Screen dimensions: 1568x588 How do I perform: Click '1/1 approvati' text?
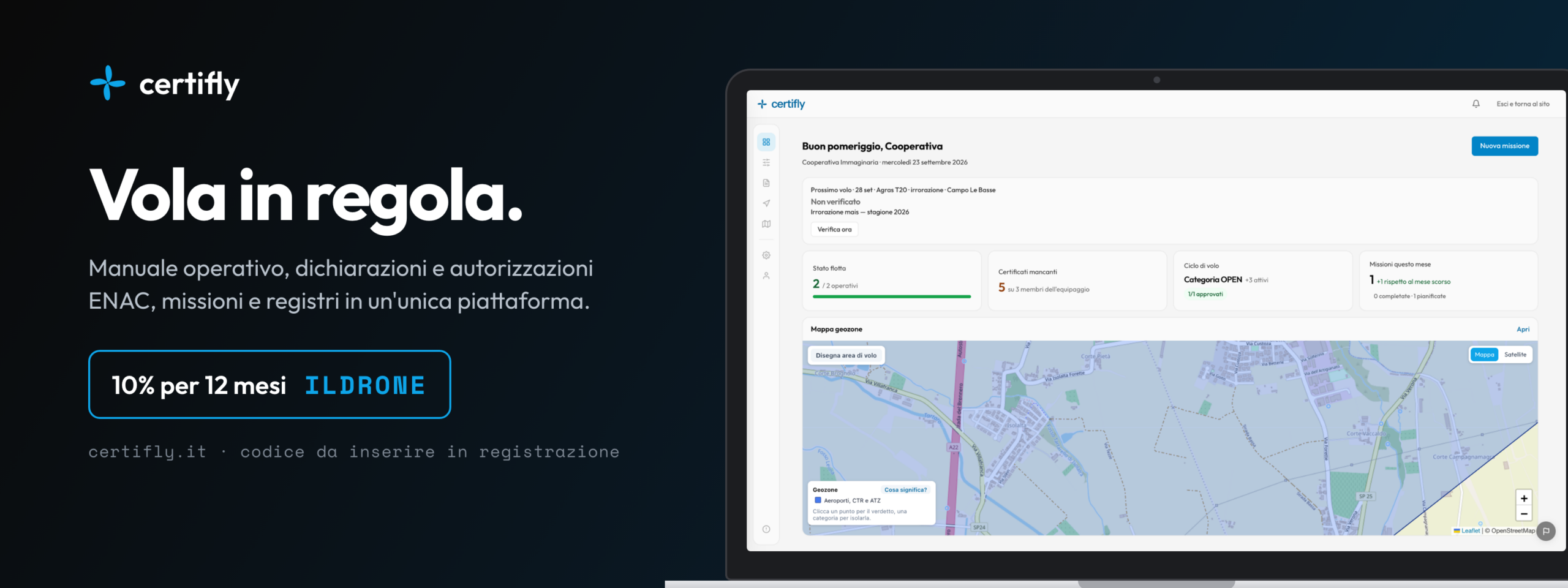1205,295
